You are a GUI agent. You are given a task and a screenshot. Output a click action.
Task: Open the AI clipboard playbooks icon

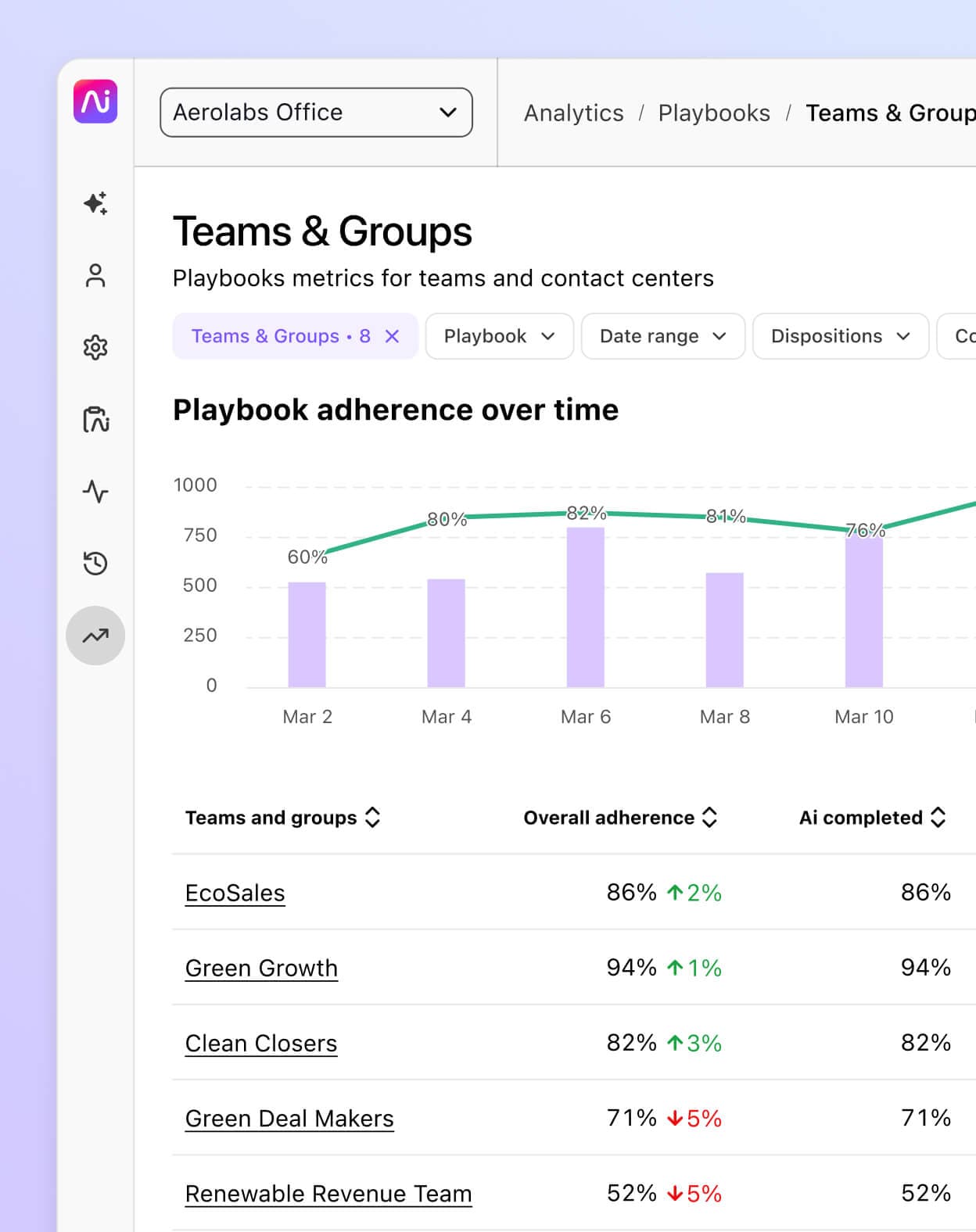[x=95, y=420]
